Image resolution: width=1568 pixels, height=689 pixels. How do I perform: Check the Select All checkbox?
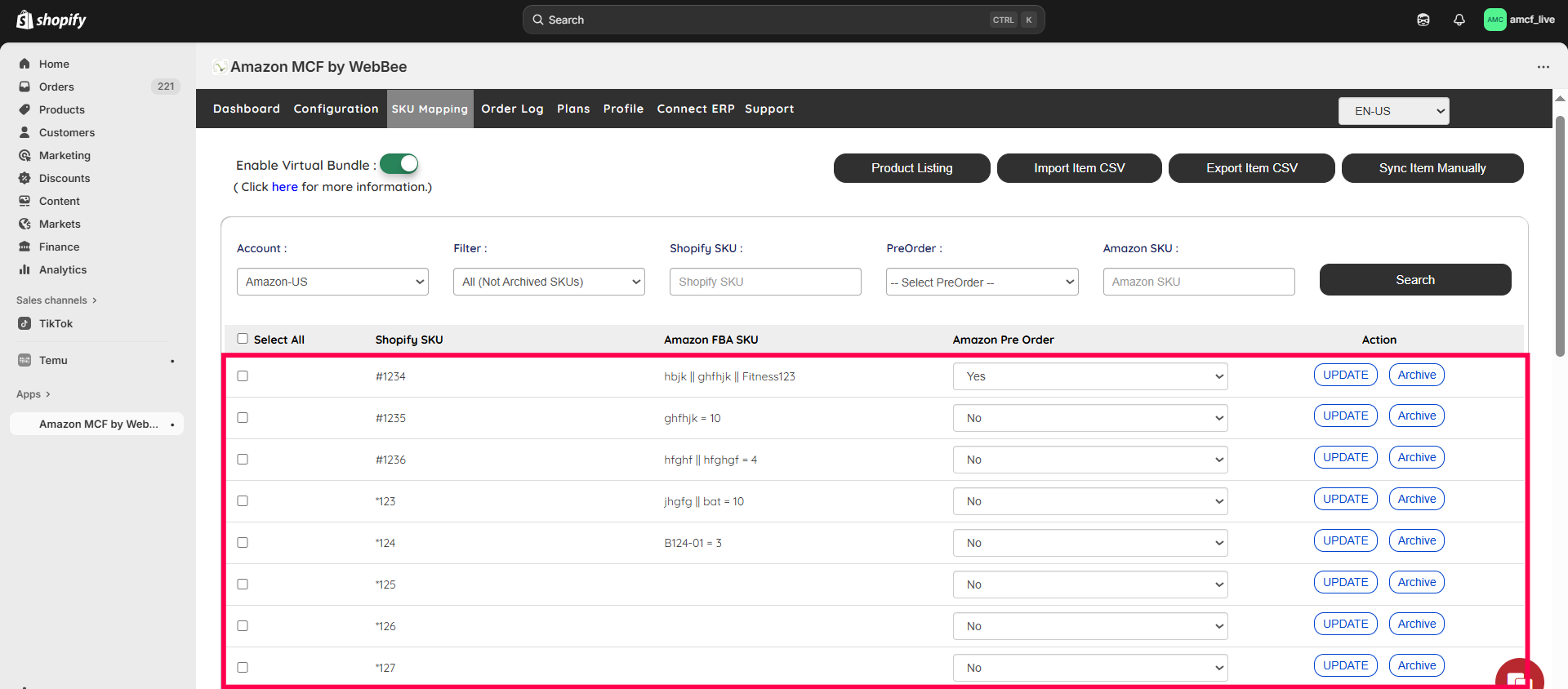[x=243, y=339]
